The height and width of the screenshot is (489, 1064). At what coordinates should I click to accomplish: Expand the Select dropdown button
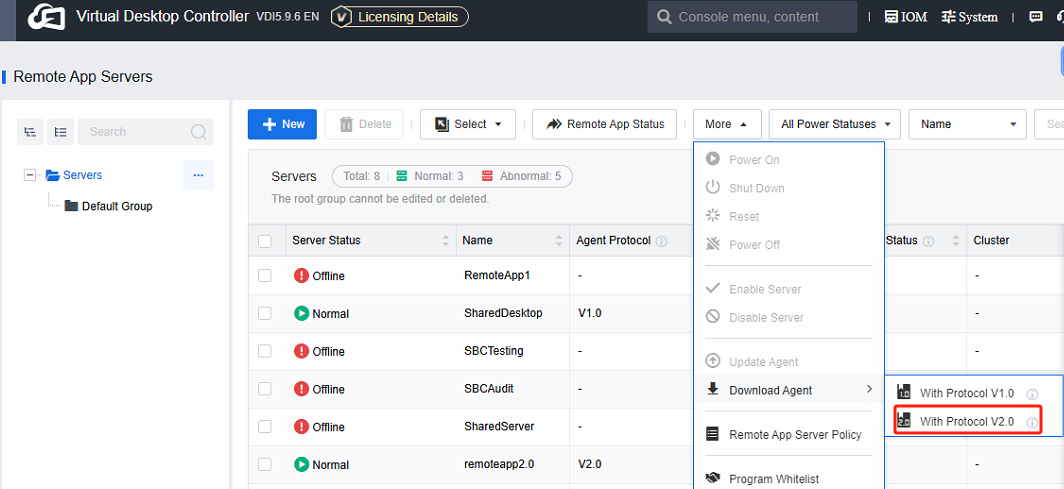[x=468, y=124]
